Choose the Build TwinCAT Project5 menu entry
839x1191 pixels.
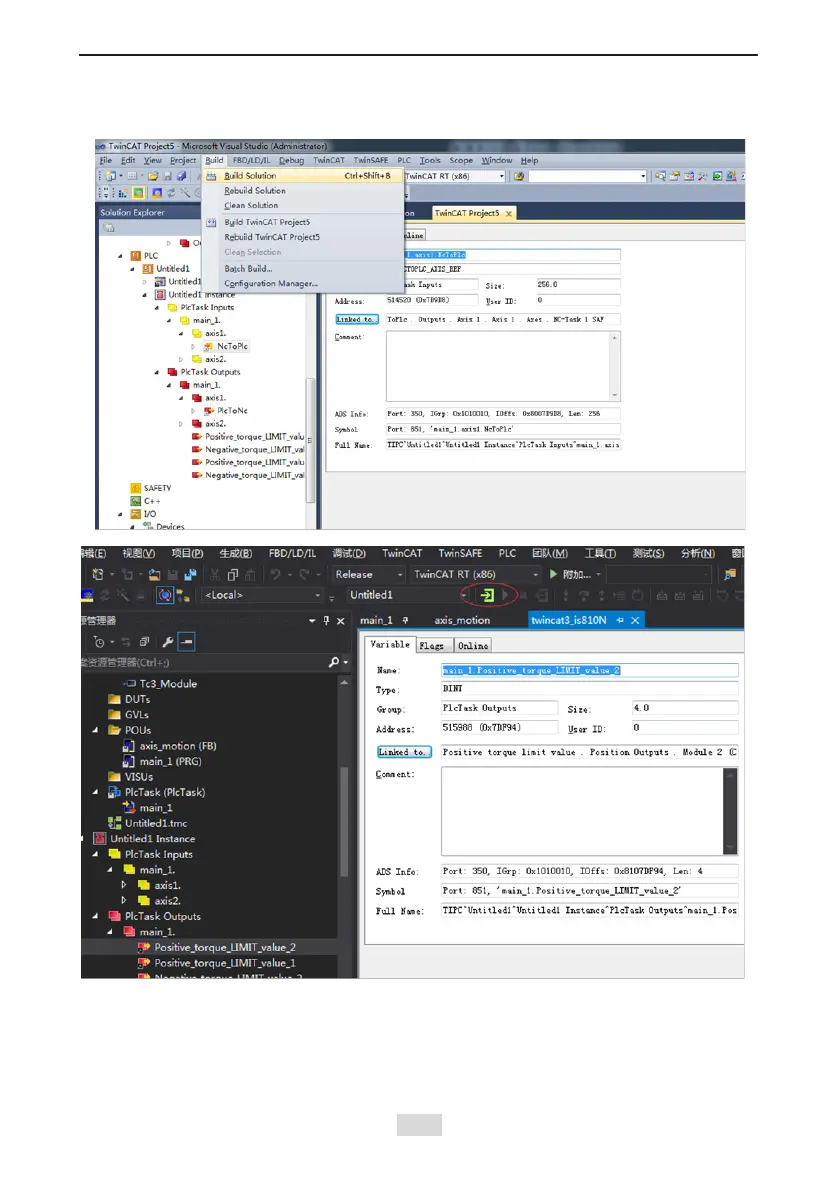tap(267, 222)
